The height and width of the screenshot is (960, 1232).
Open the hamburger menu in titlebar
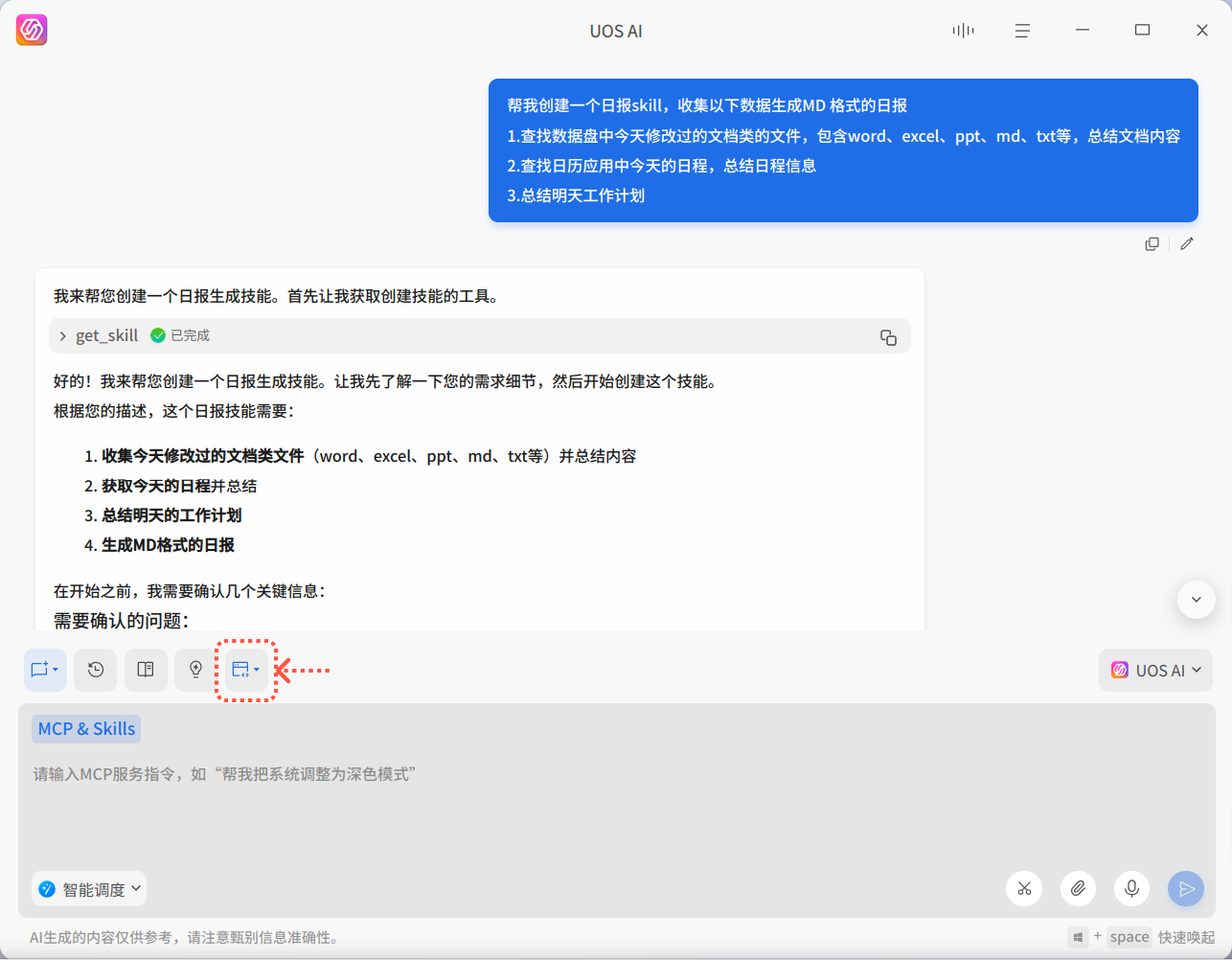point(1022,30)
